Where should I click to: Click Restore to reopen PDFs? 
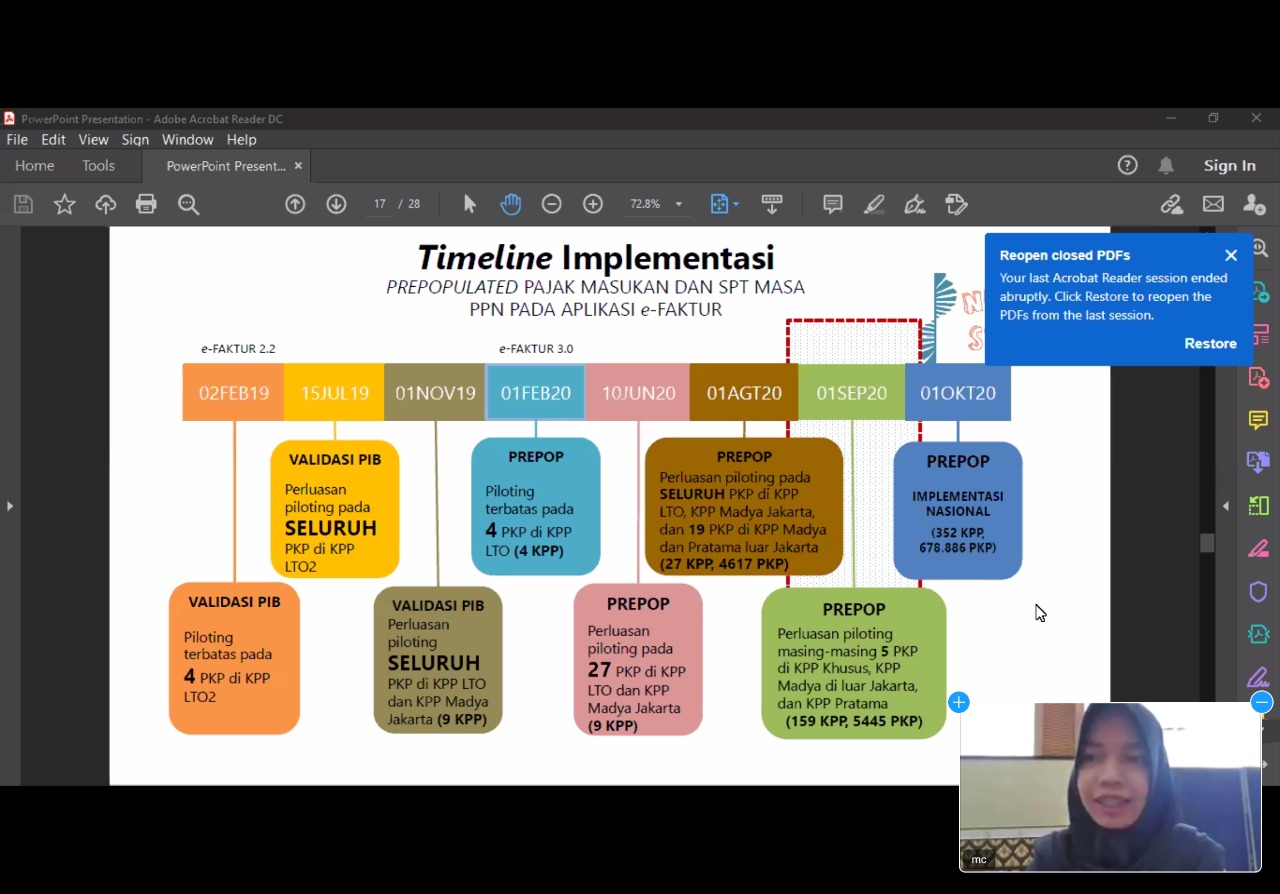tap(1210, 343)
